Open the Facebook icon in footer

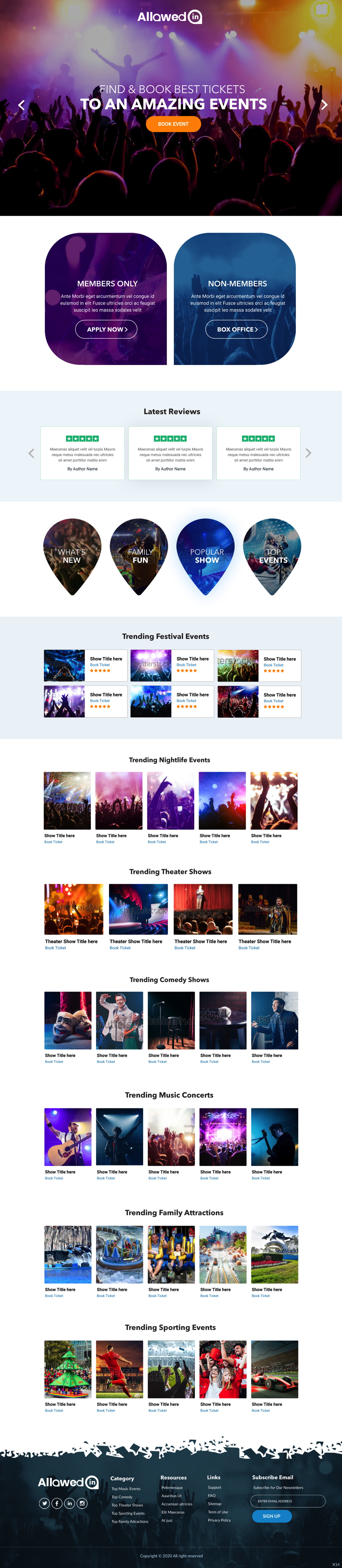57,1503
